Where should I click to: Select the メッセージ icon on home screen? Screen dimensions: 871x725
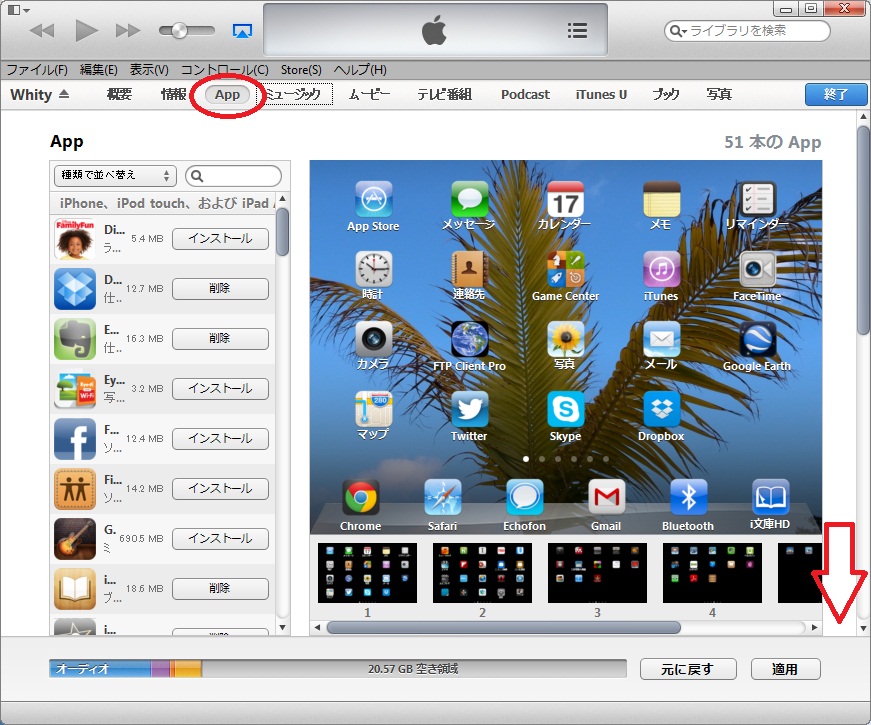[x=469, y=199]
